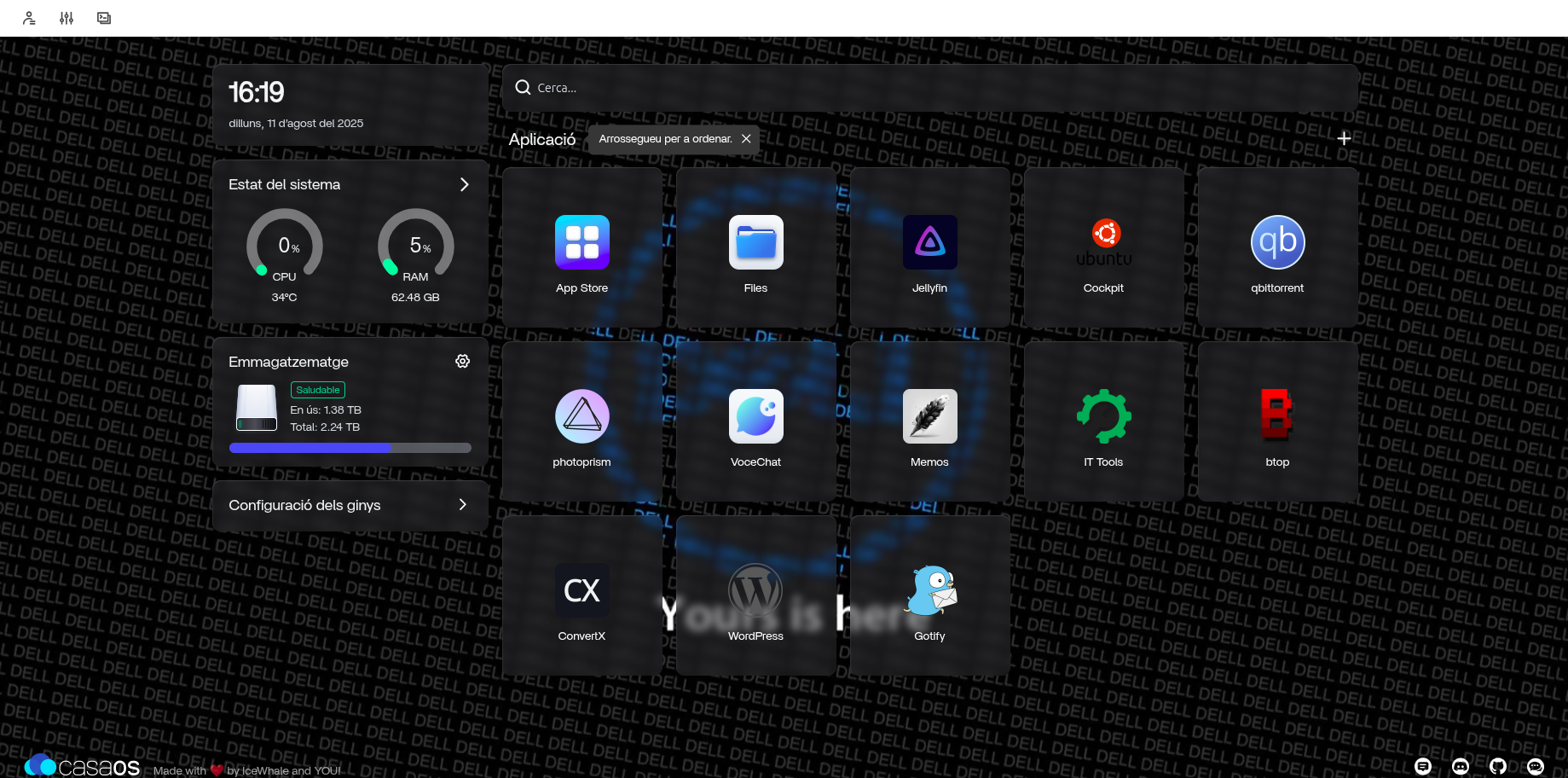
Task: Click the Cerca search field
Action: (929, 88)
